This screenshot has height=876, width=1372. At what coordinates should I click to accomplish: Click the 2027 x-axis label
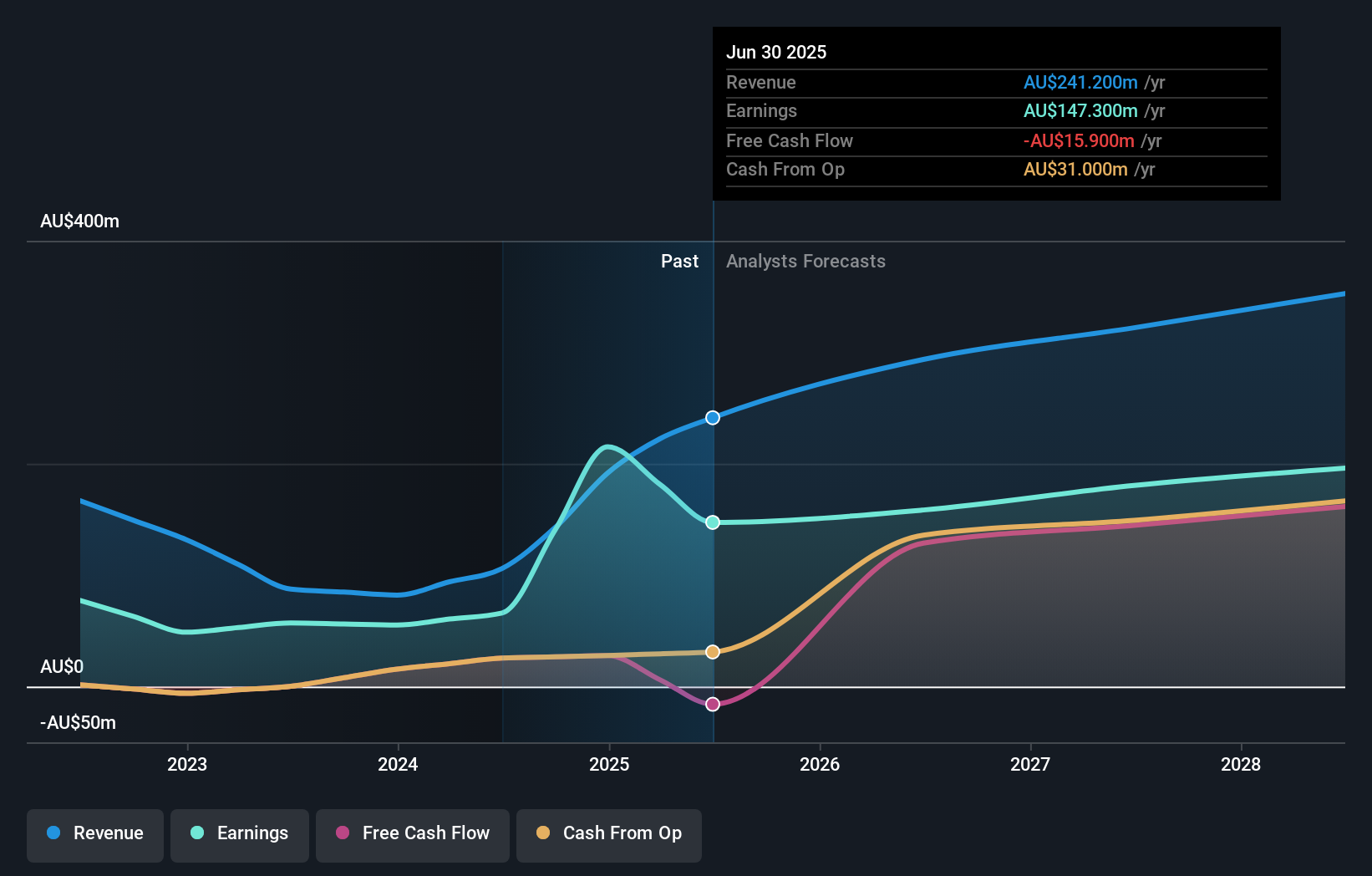[1030, 764]
